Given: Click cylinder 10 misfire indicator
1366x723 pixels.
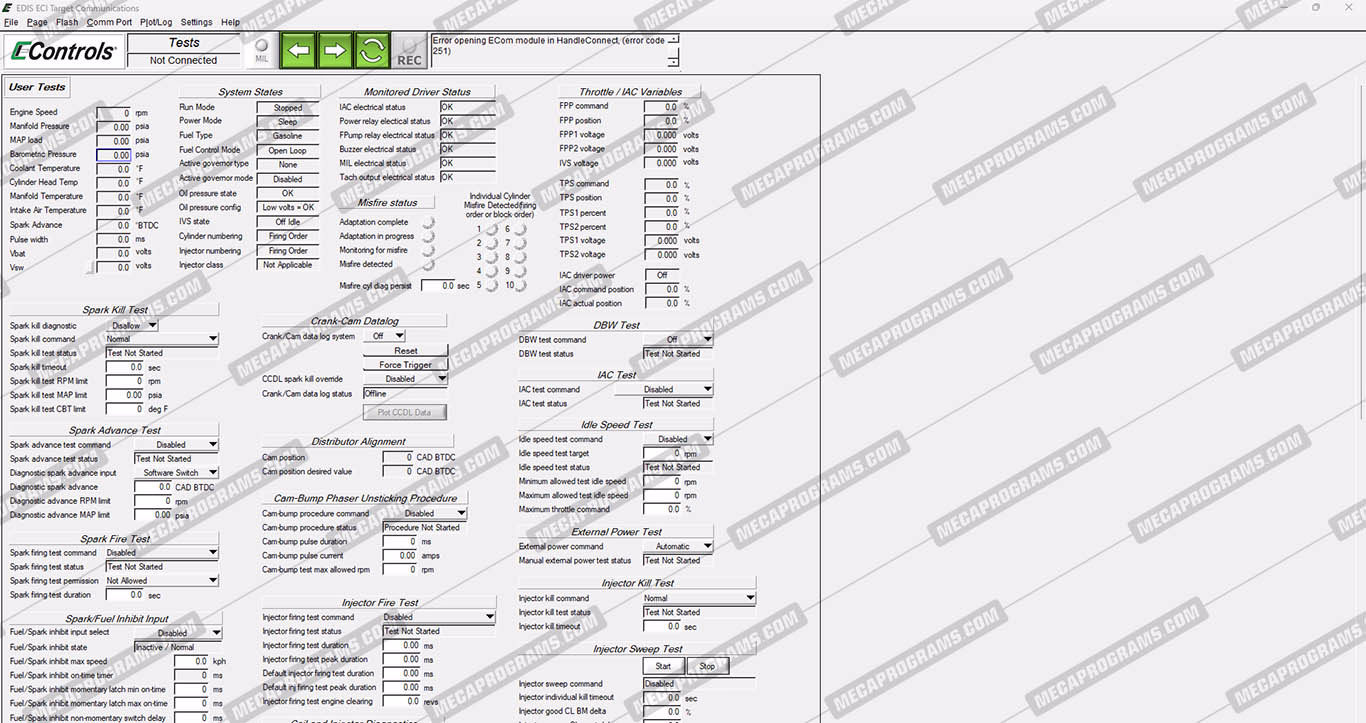Looking at the screenshot, I should coord(521,286).
